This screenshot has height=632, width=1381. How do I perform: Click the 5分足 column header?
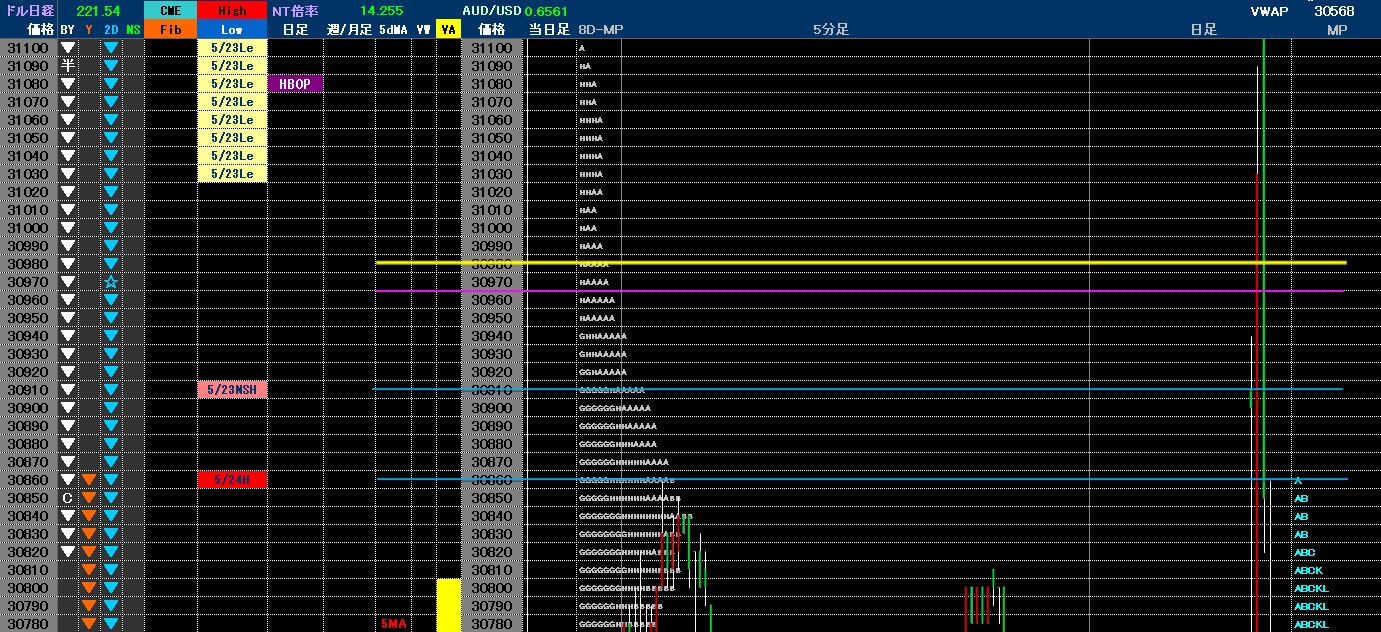(831, 30)
